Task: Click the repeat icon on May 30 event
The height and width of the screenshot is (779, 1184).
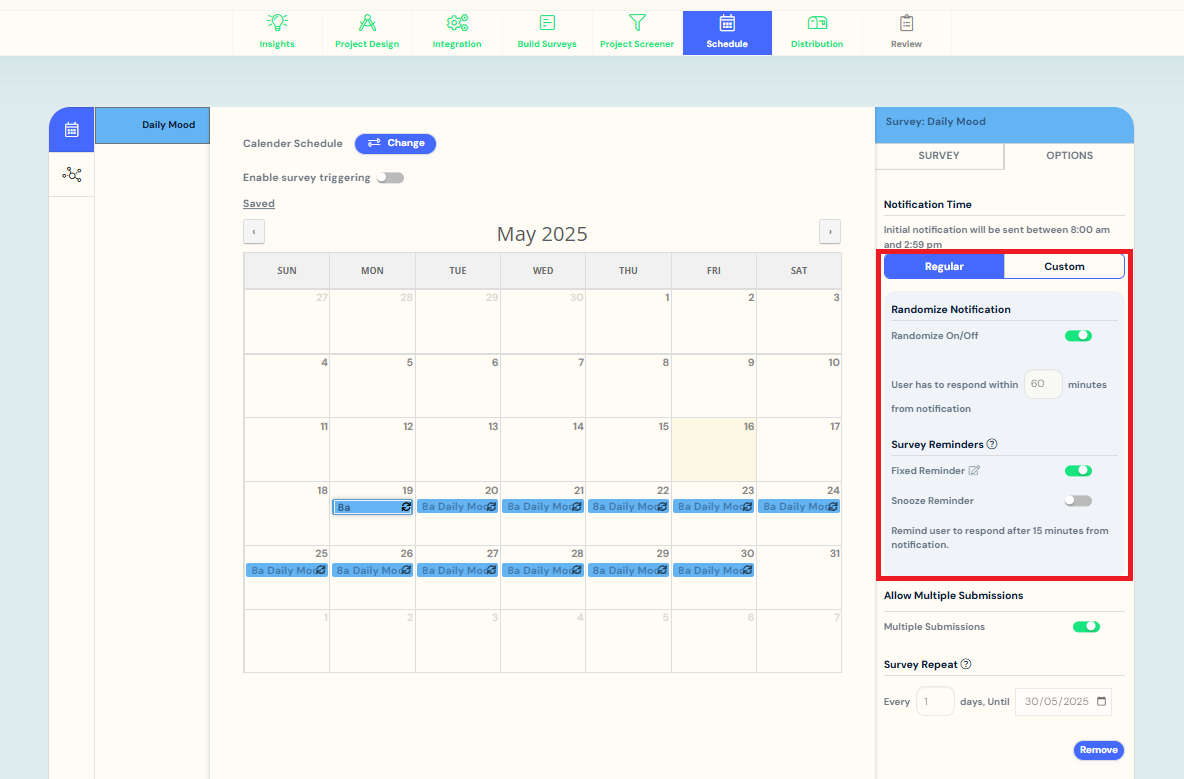Action: pos(748,570)
